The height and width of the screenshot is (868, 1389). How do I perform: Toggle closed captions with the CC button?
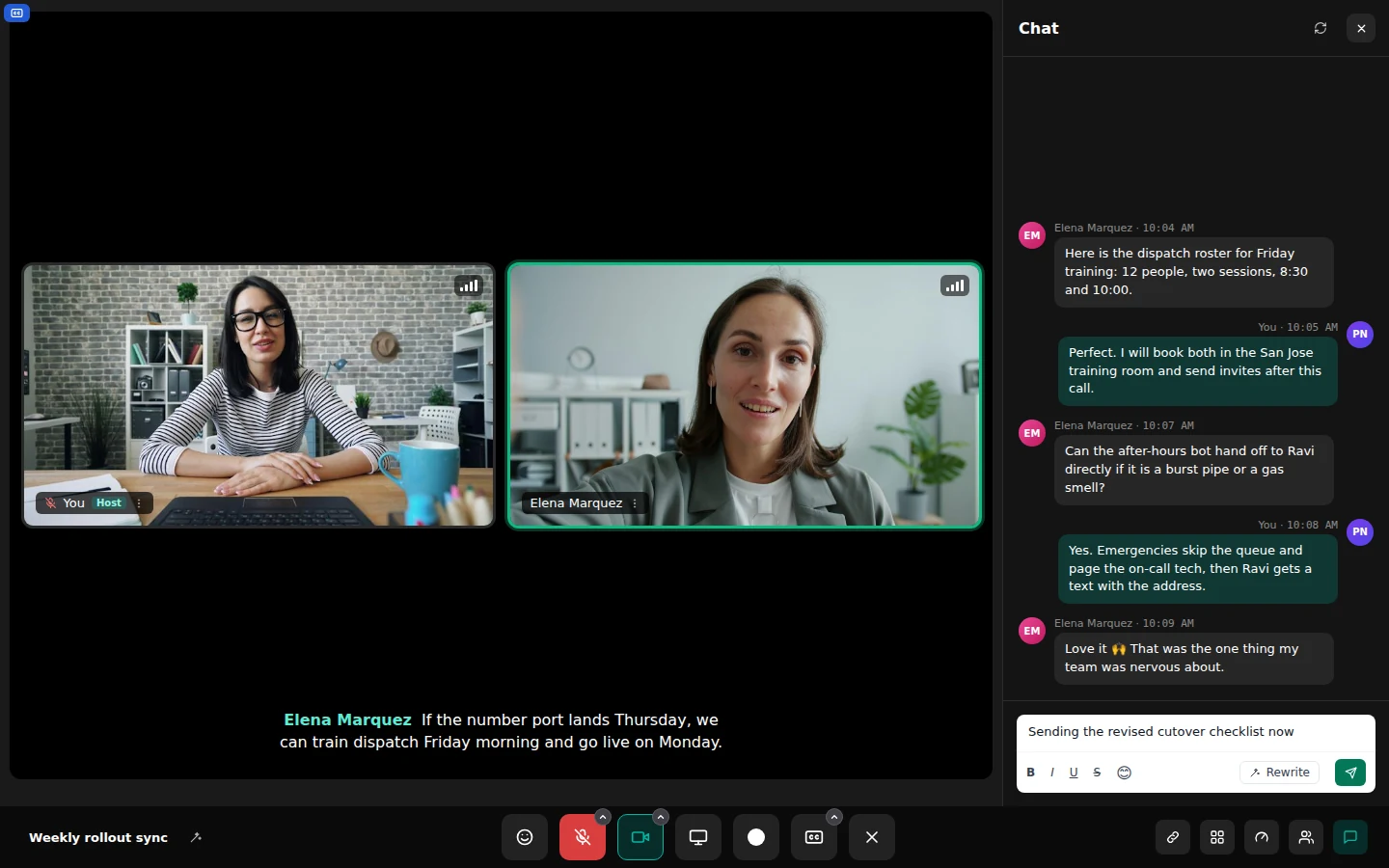(814, 837)
